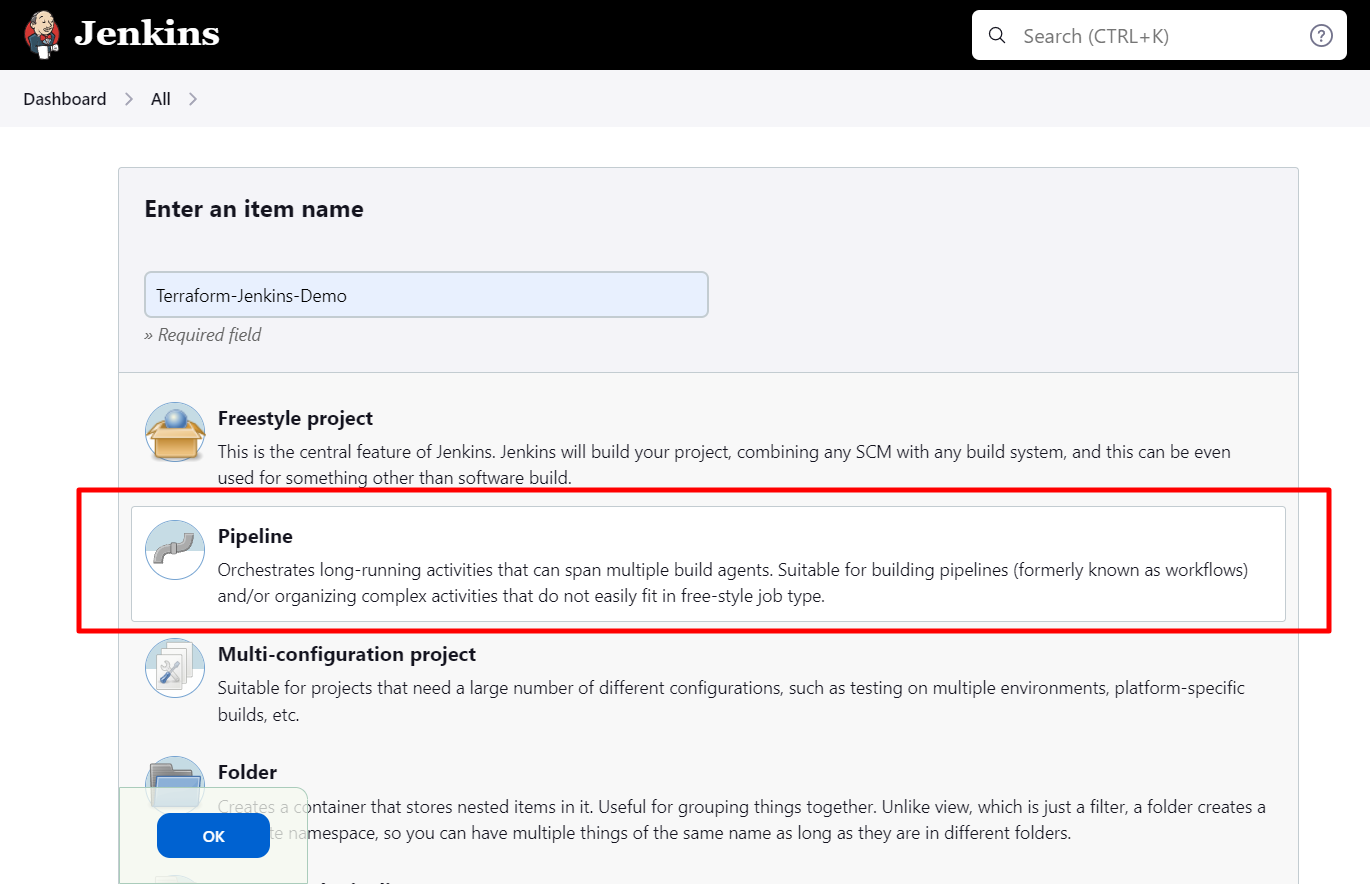This screenshot has width=1370, height=890.
Task: Click Freestyle project description text
Action: point(724,465)
